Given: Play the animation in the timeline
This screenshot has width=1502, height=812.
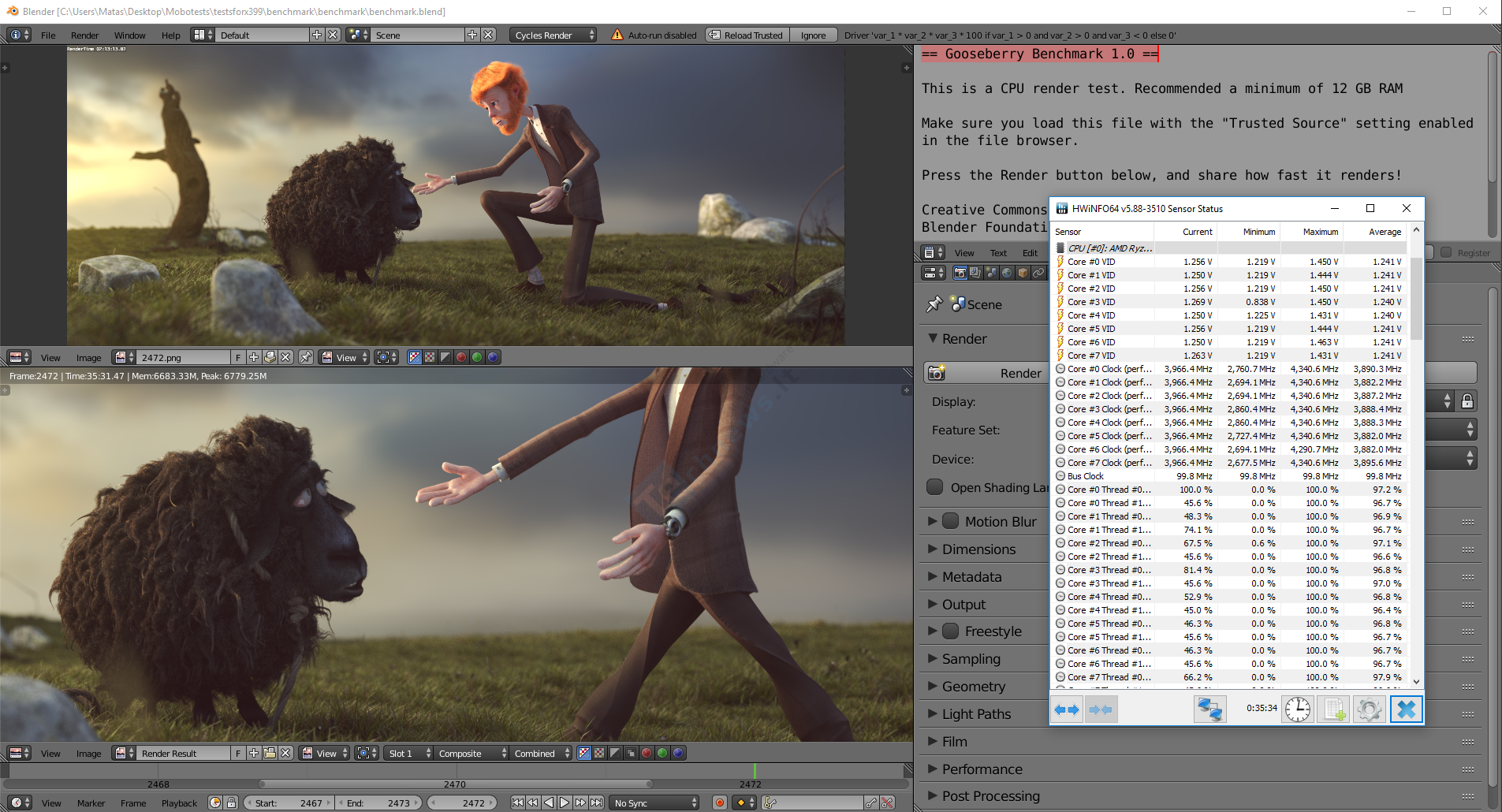Looking at the screenshot, I should pyautogui.click(x=565, y=803).
